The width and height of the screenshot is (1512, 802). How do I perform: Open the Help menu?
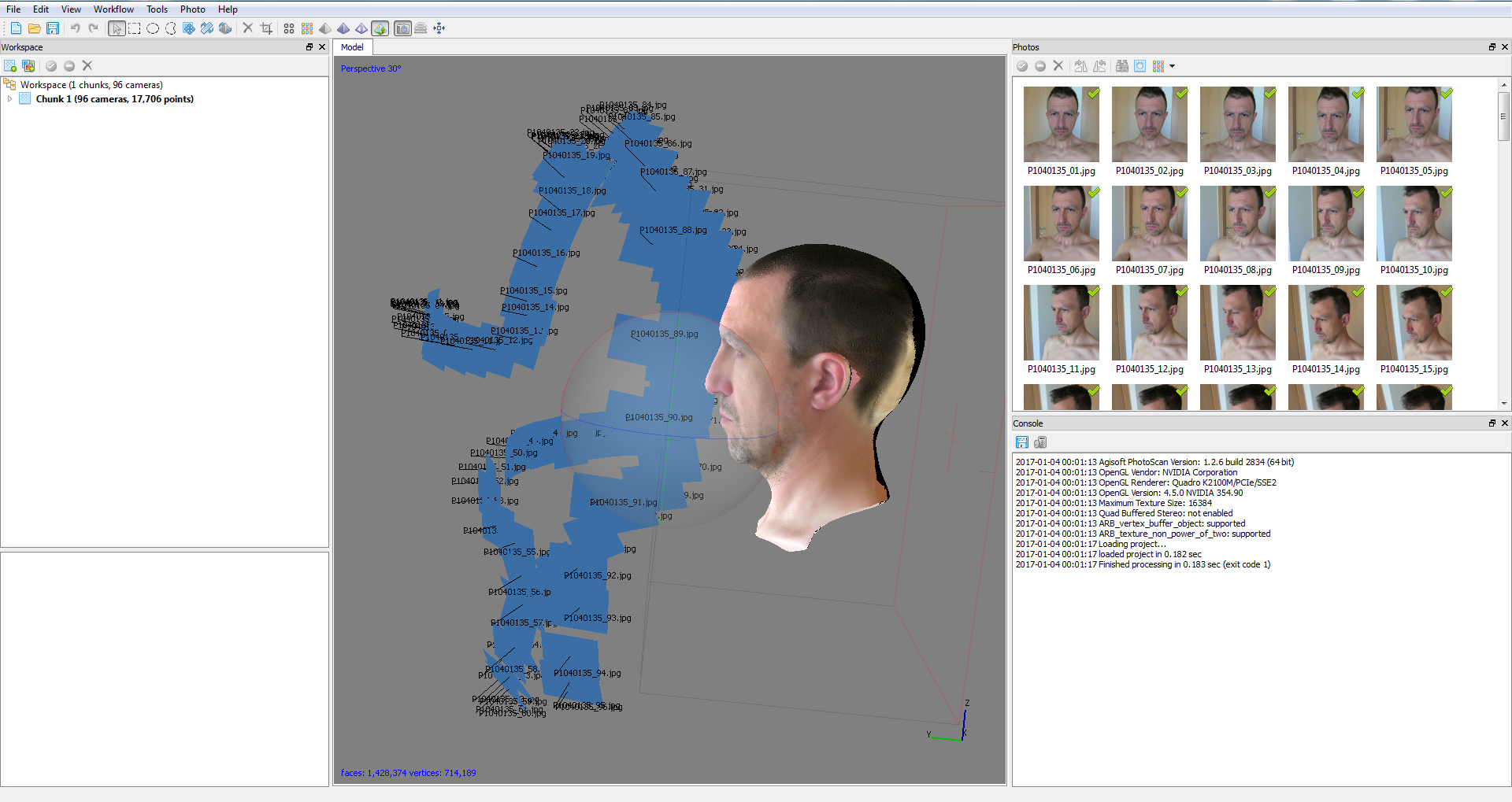228,9
